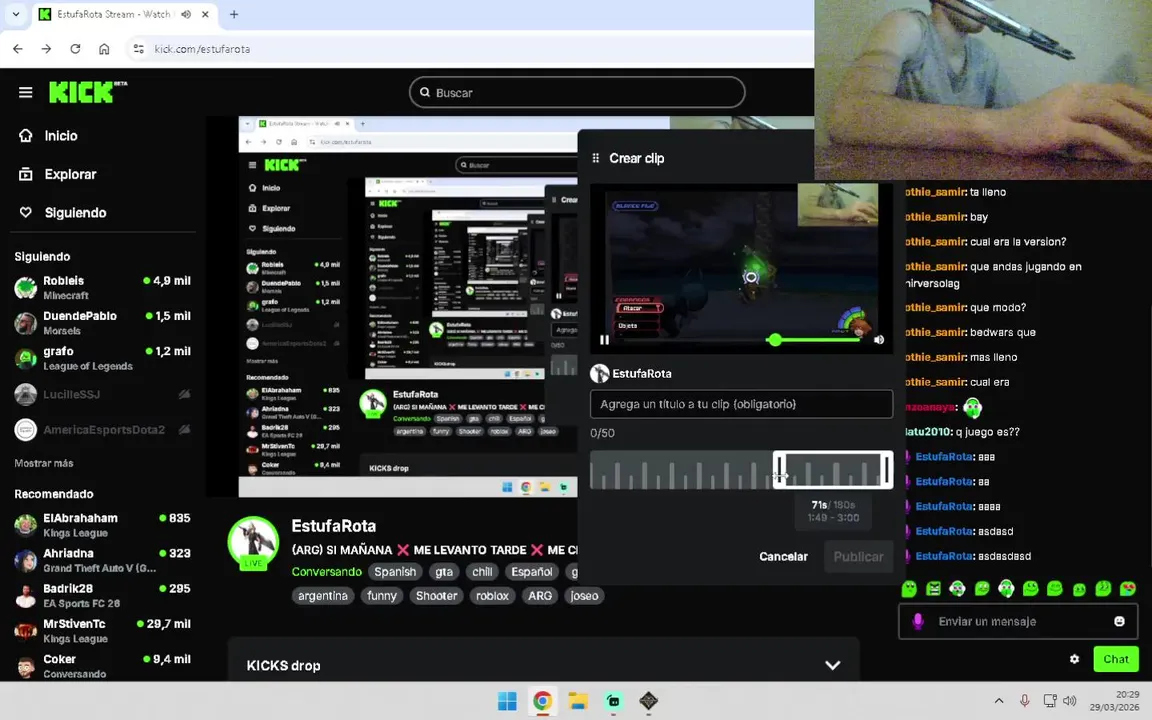
Task: Select the joseo tag
Action: (584, 596)
